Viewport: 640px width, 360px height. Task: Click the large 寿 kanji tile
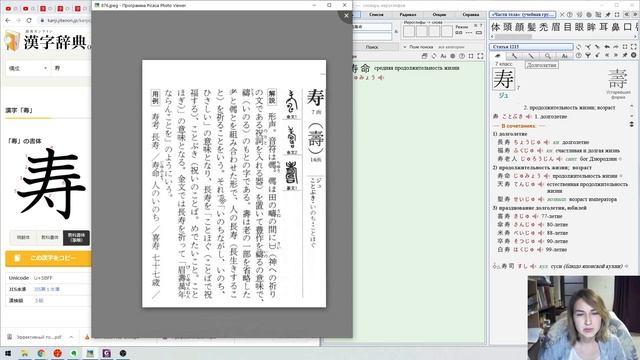[503, 79]
